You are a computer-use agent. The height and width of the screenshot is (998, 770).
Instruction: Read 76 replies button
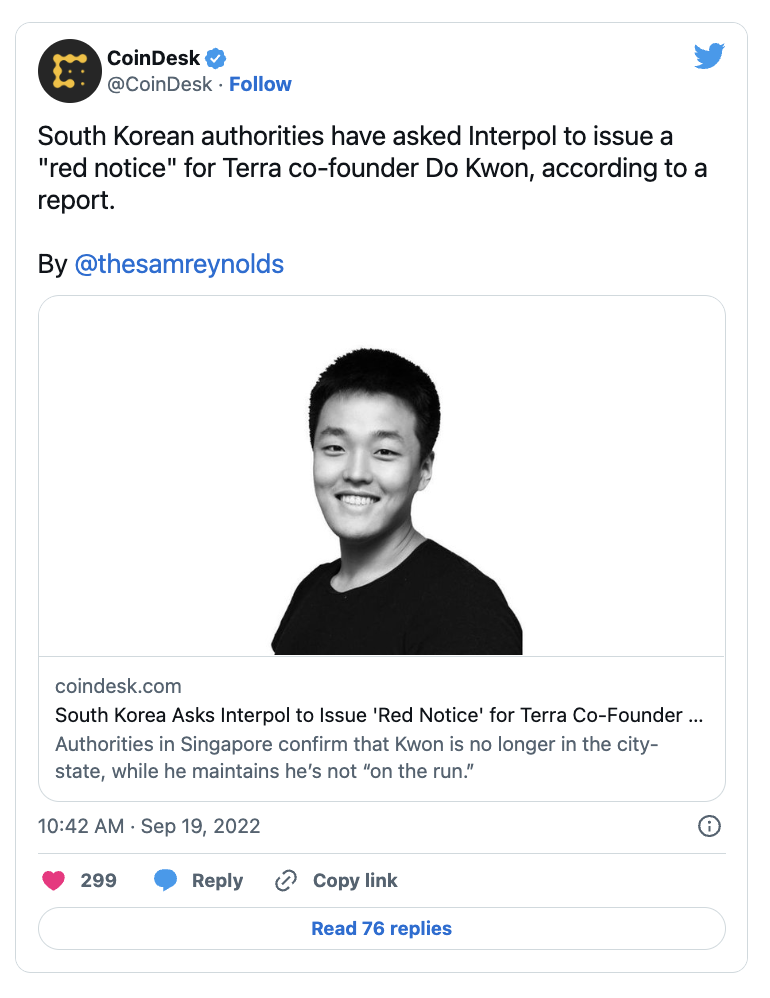point(381,928)
